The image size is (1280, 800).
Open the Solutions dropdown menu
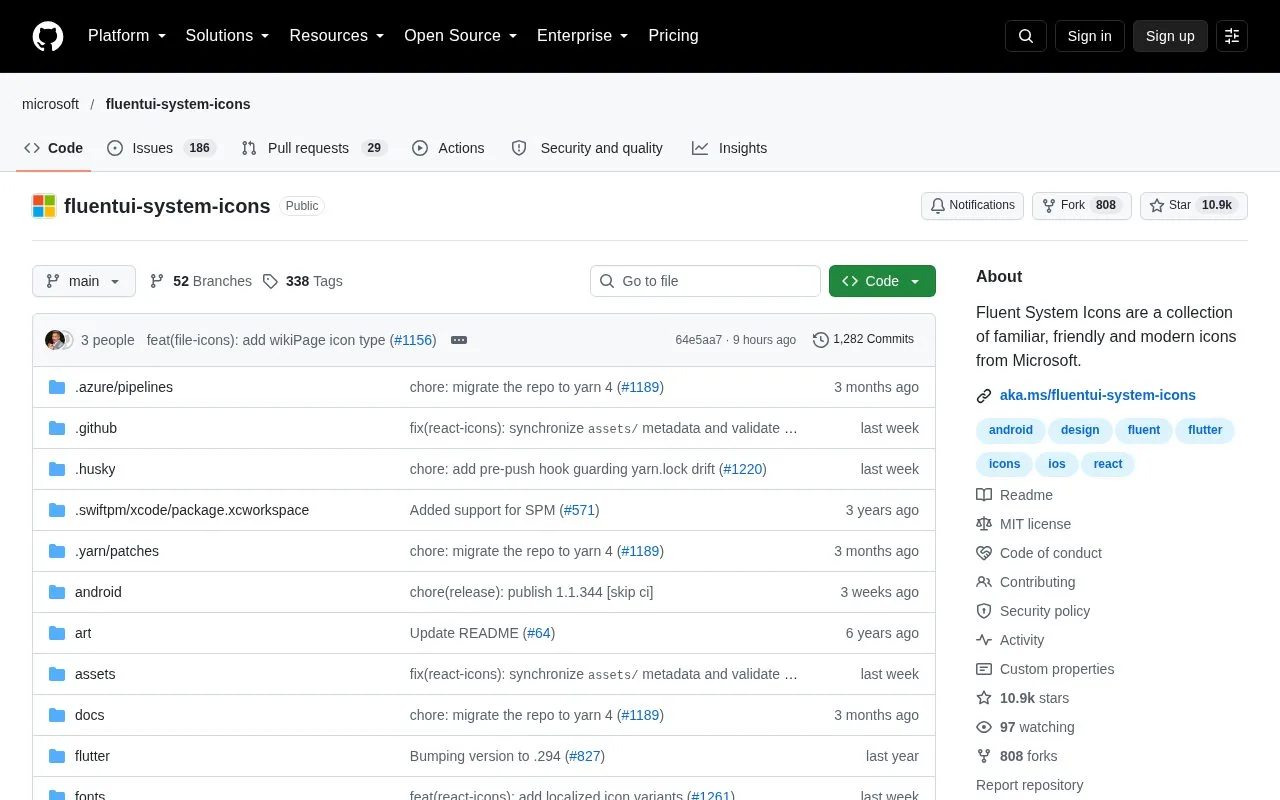pos(228,36)
